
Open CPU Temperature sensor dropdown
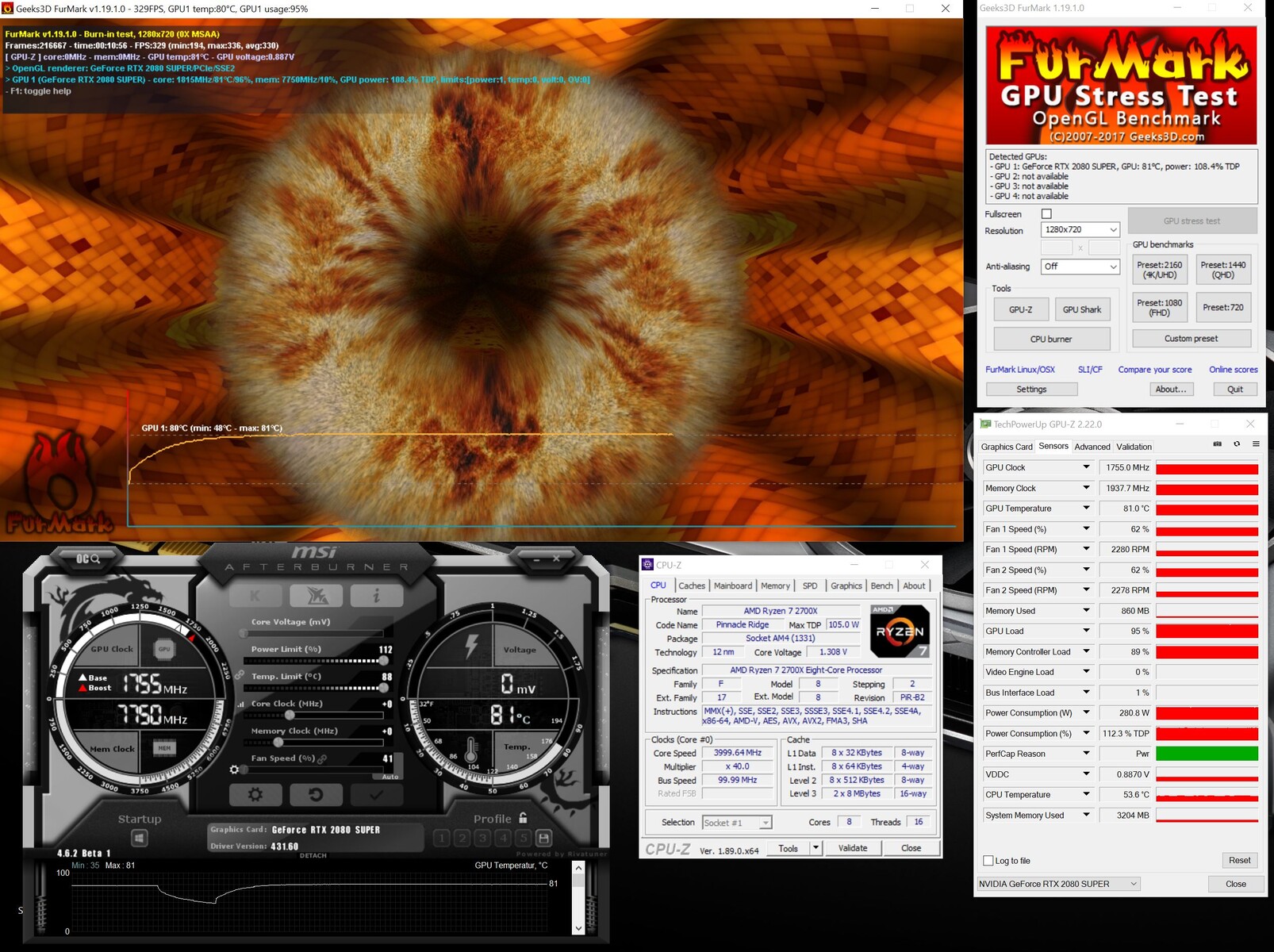[x=1086, y=794]
